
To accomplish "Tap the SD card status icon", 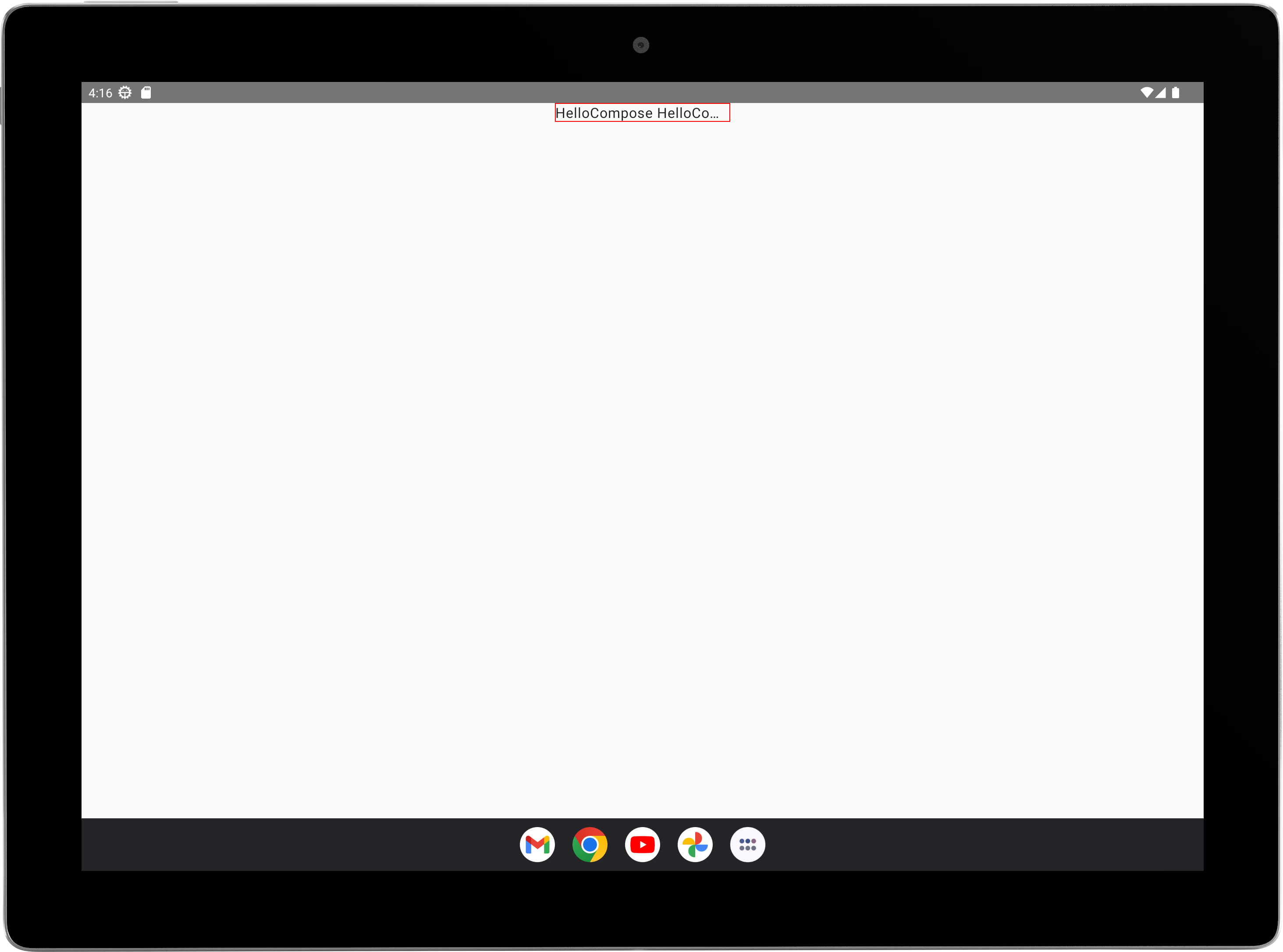I will point(146,93).
